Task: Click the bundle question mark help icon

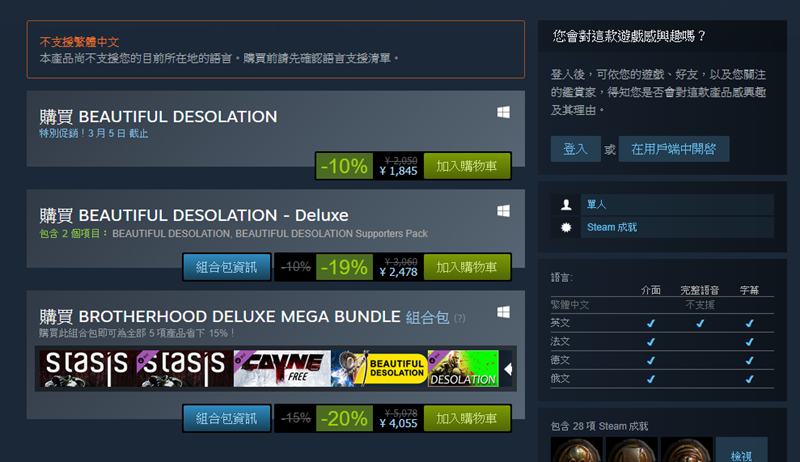Action: tap(459, 318)
